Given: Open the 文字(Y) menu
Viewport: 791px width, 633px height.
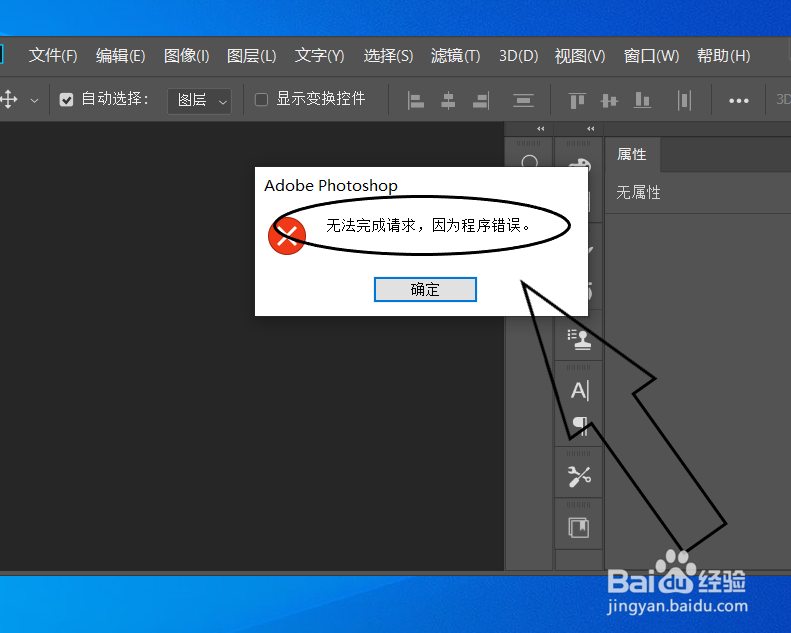Looking at the screenshot, I should coord(319,55).
